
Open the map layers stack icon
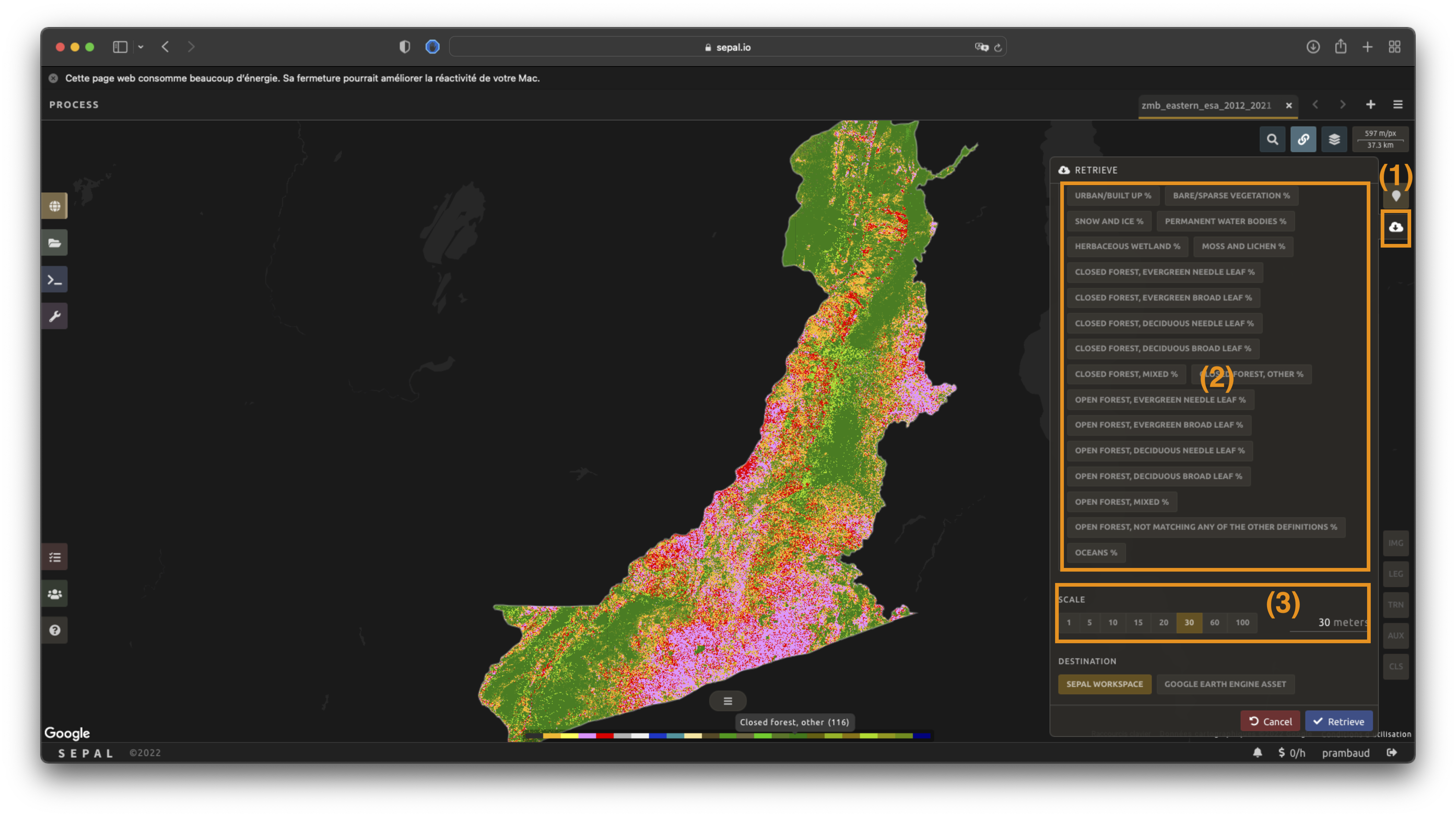1334,140
